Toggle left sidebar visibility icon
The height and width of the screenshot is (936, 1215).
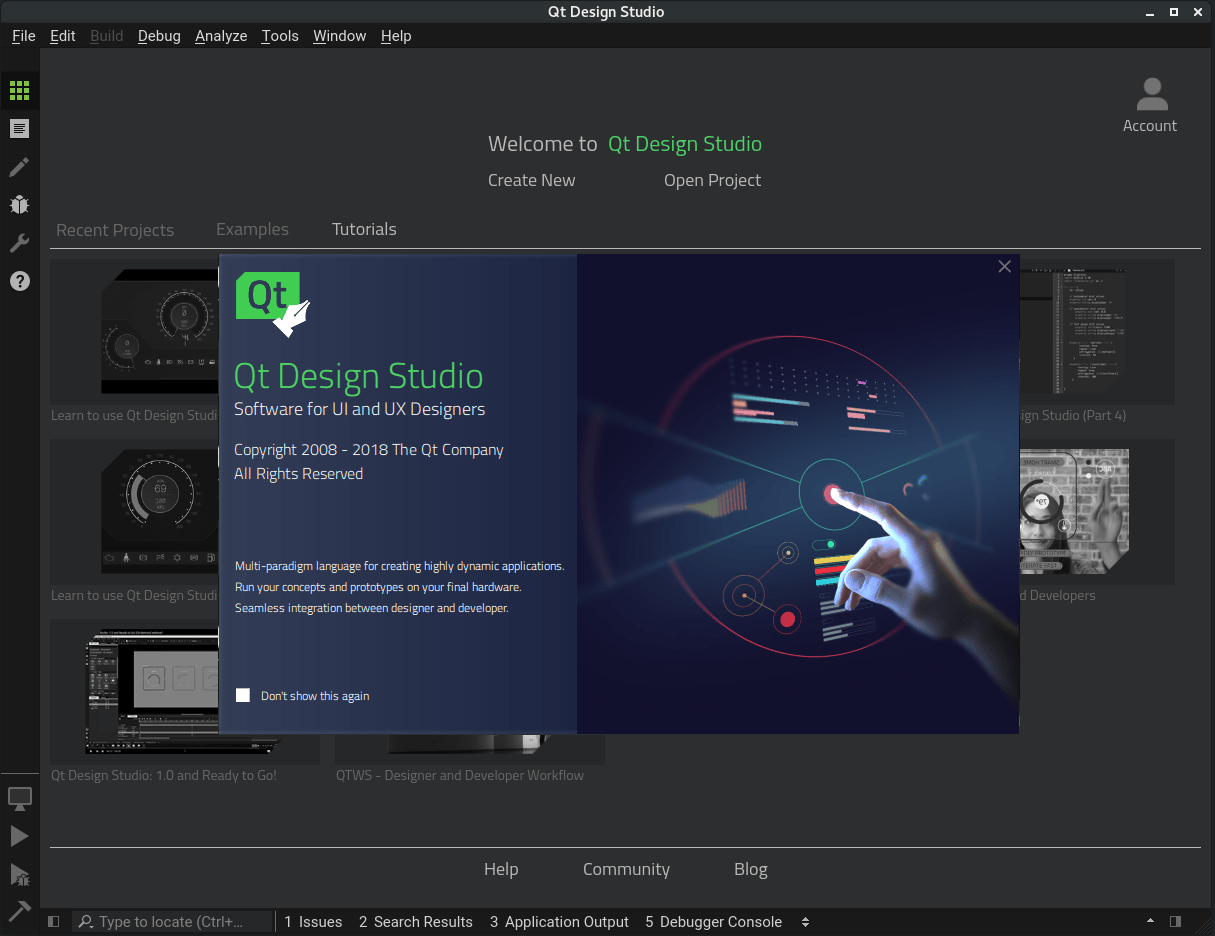click(54, 922)
